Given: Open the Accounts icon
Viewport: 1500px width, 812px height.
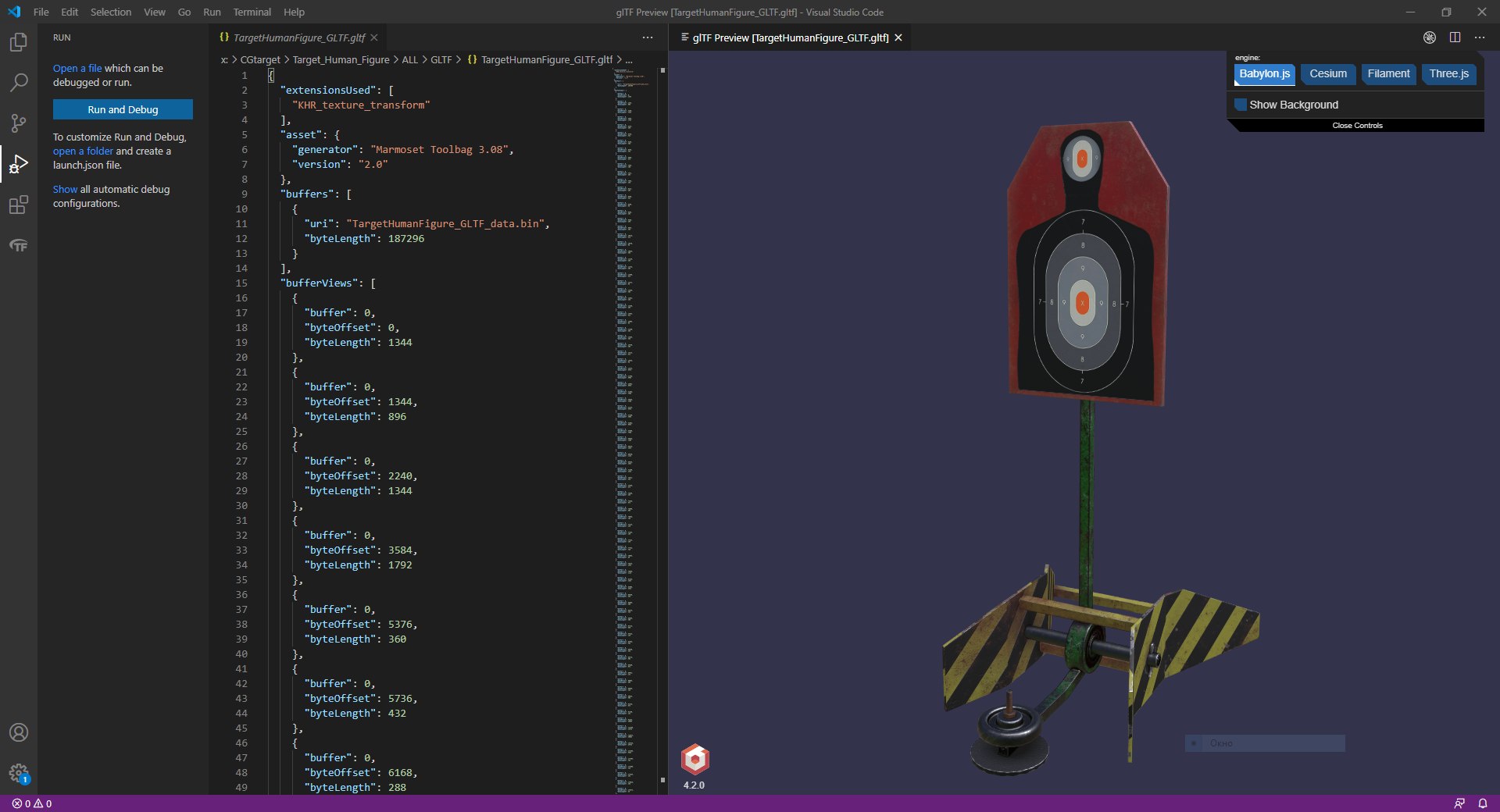Looking at the screenshot, I should (19, 732).
